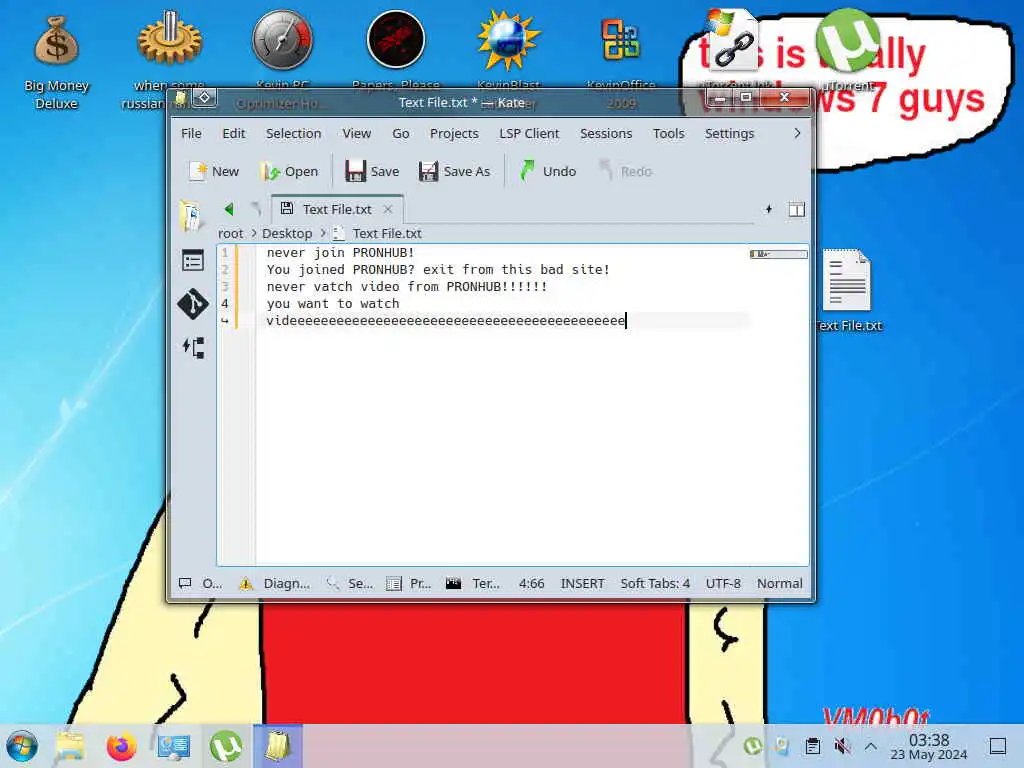Select the Papers, Please desktop icon
The height and width of the screenshot is (768, 1024).
click(x=396, y=49)
